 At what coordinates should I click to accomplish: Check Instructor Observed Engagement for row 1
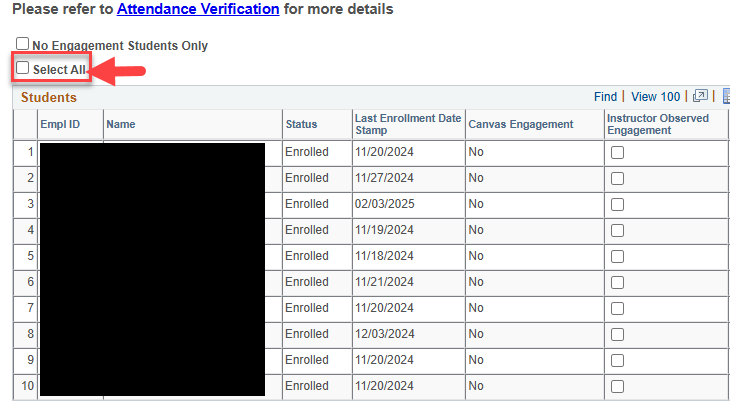tap(617, 153)
